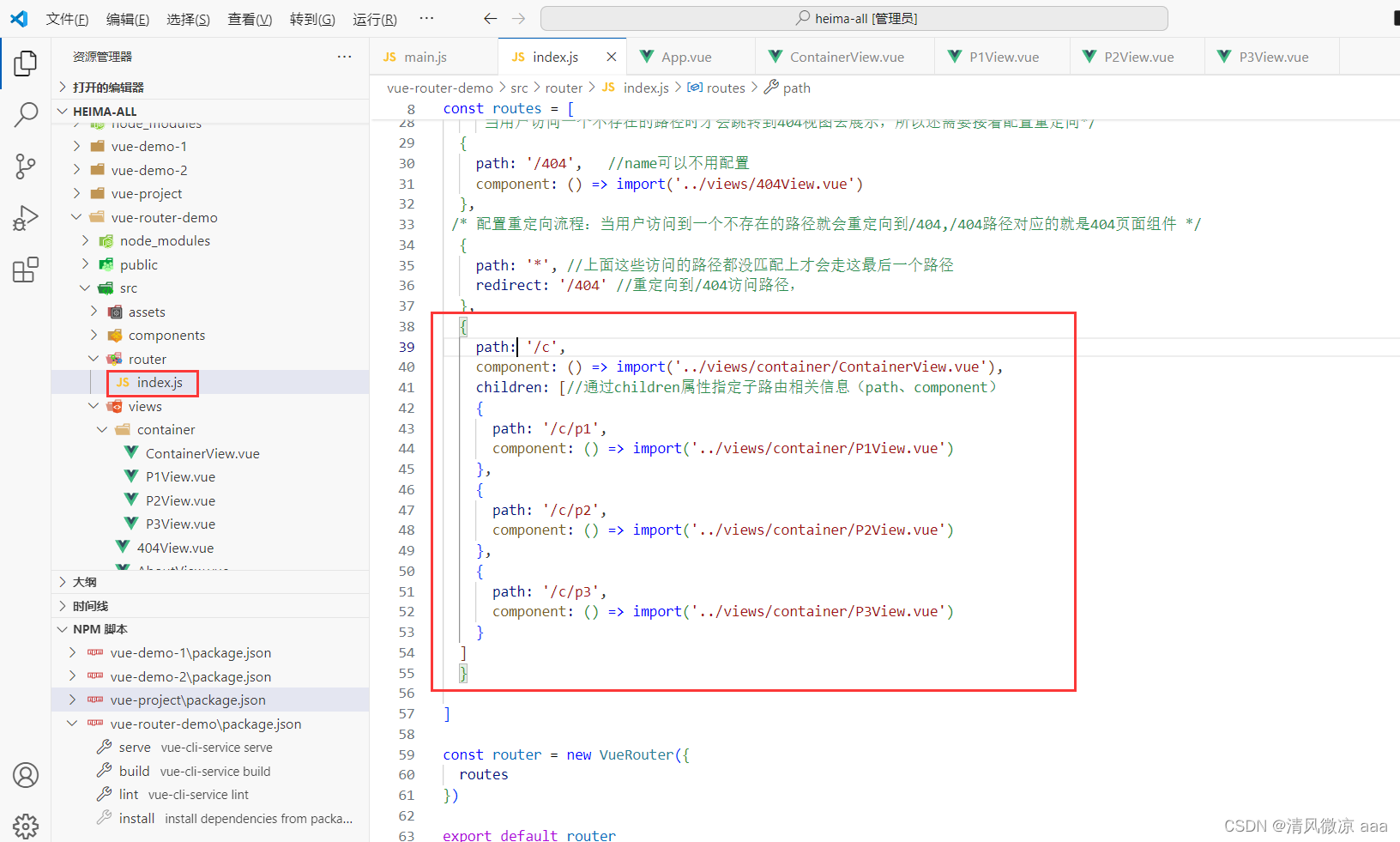
Task: Expand the 打开的编辑器 section
Action: (x=63, y=87)
